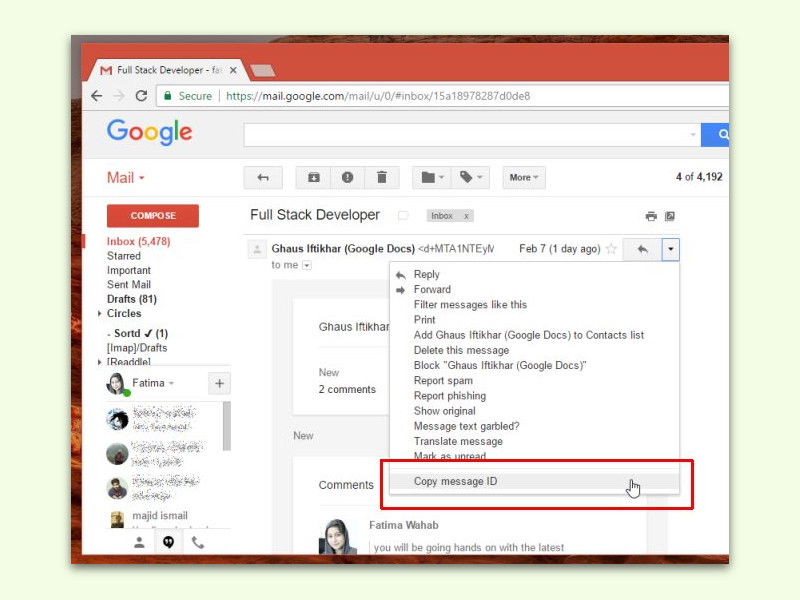Remove the Inbox label with x
This screenshot has width=800, height=600.
tap(466, 216)
